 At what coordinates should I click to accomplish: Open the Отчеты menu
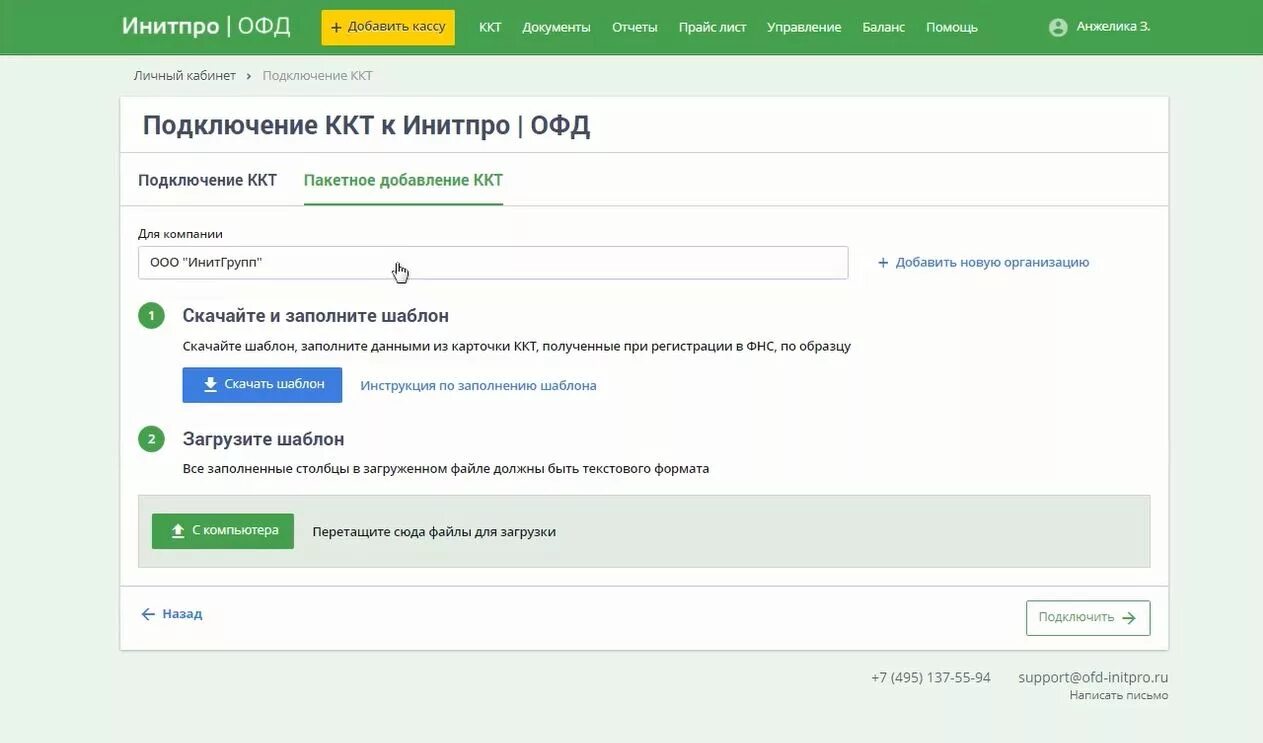click(635, 27)
